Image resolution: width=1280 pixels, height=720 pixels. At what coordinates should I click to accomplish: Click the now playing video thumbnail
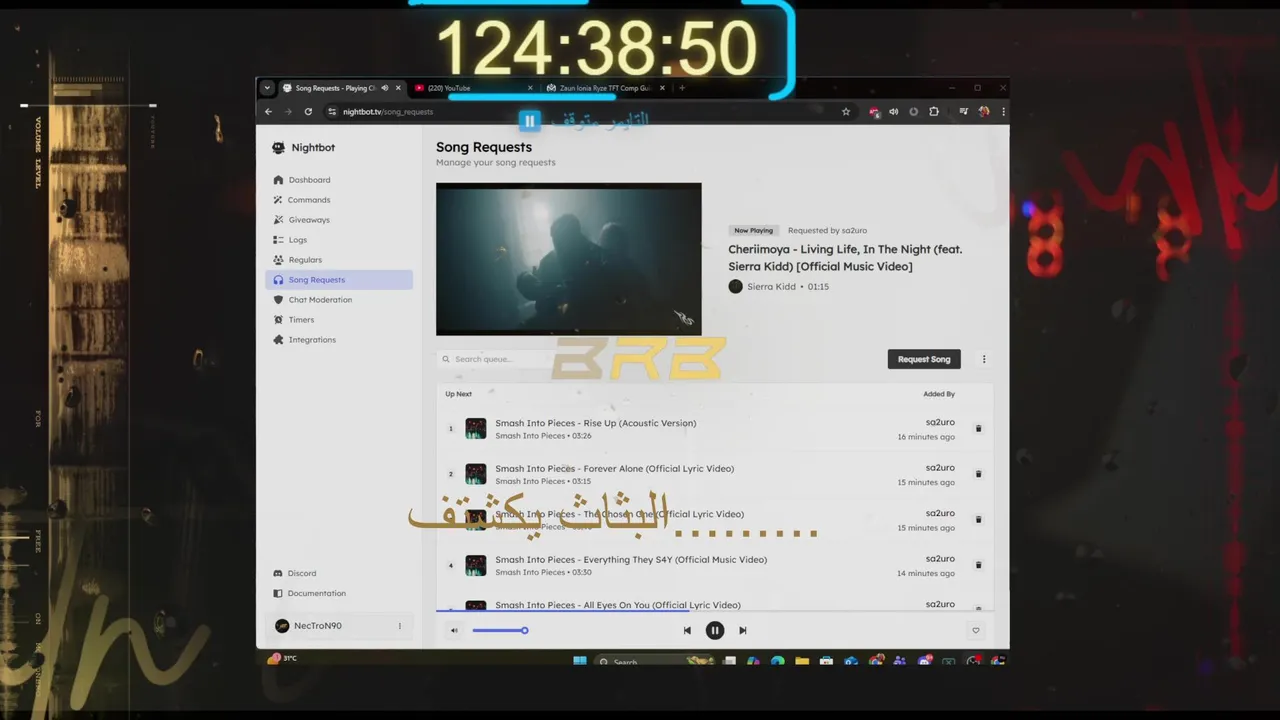[568, 259]
